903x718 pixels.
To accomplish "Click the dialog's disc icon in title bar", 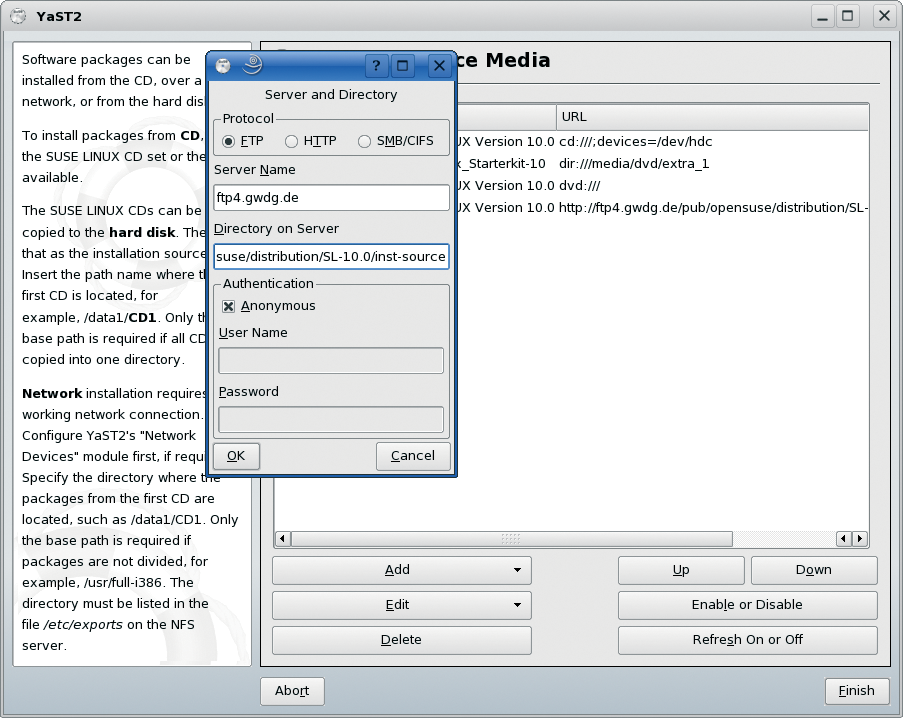I will pos(223,66).
